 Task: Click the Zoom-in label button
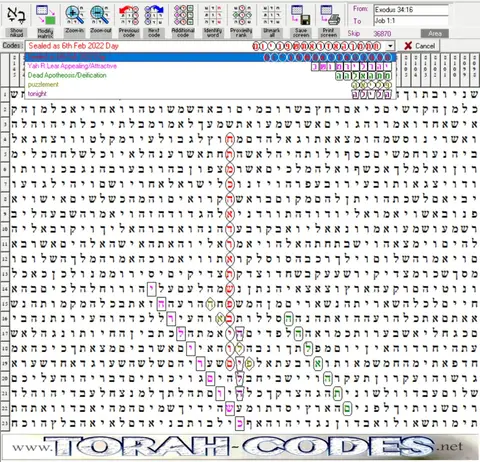pos(75,32)
